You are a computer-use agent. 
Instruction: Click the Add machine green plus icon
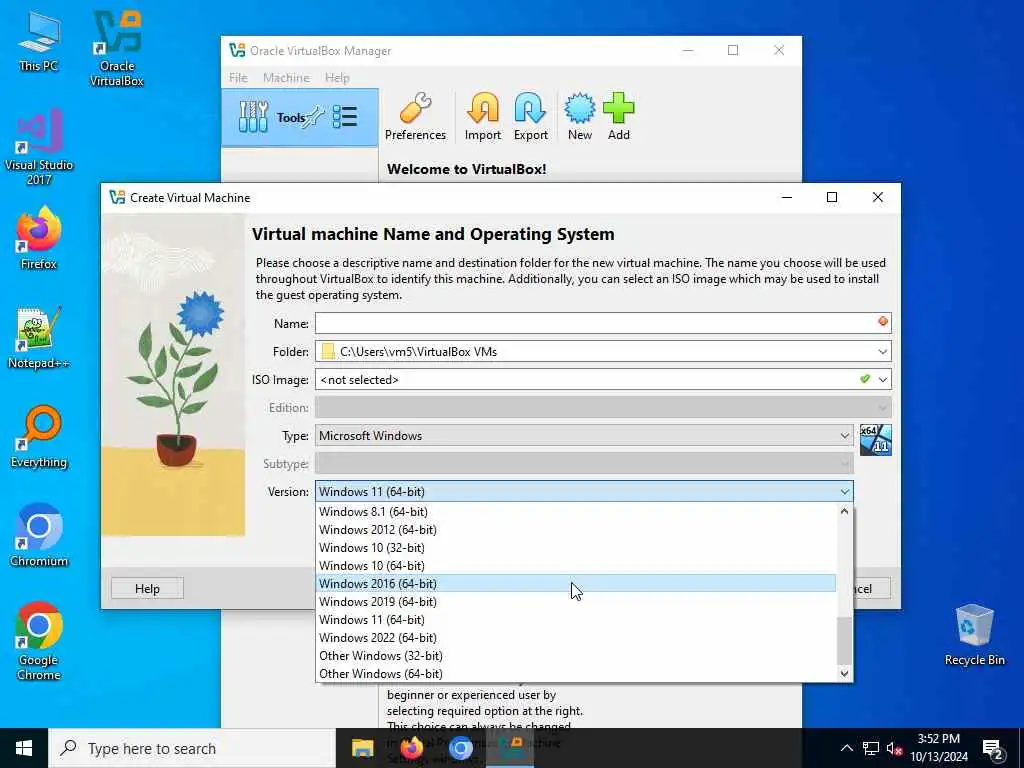coord(618,118)
